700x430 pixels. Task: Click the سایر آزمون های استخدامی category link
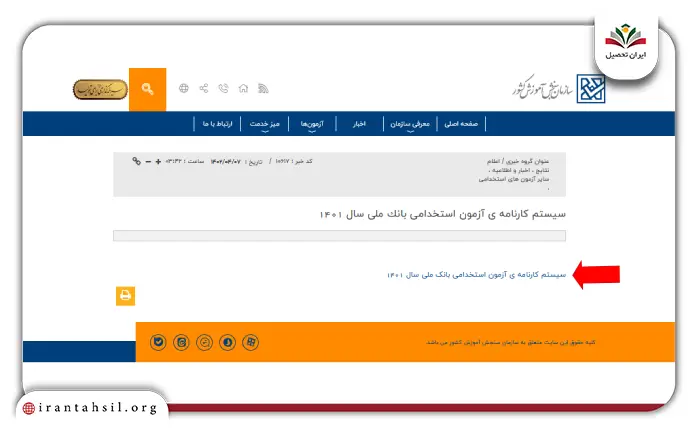pos(514,179)
